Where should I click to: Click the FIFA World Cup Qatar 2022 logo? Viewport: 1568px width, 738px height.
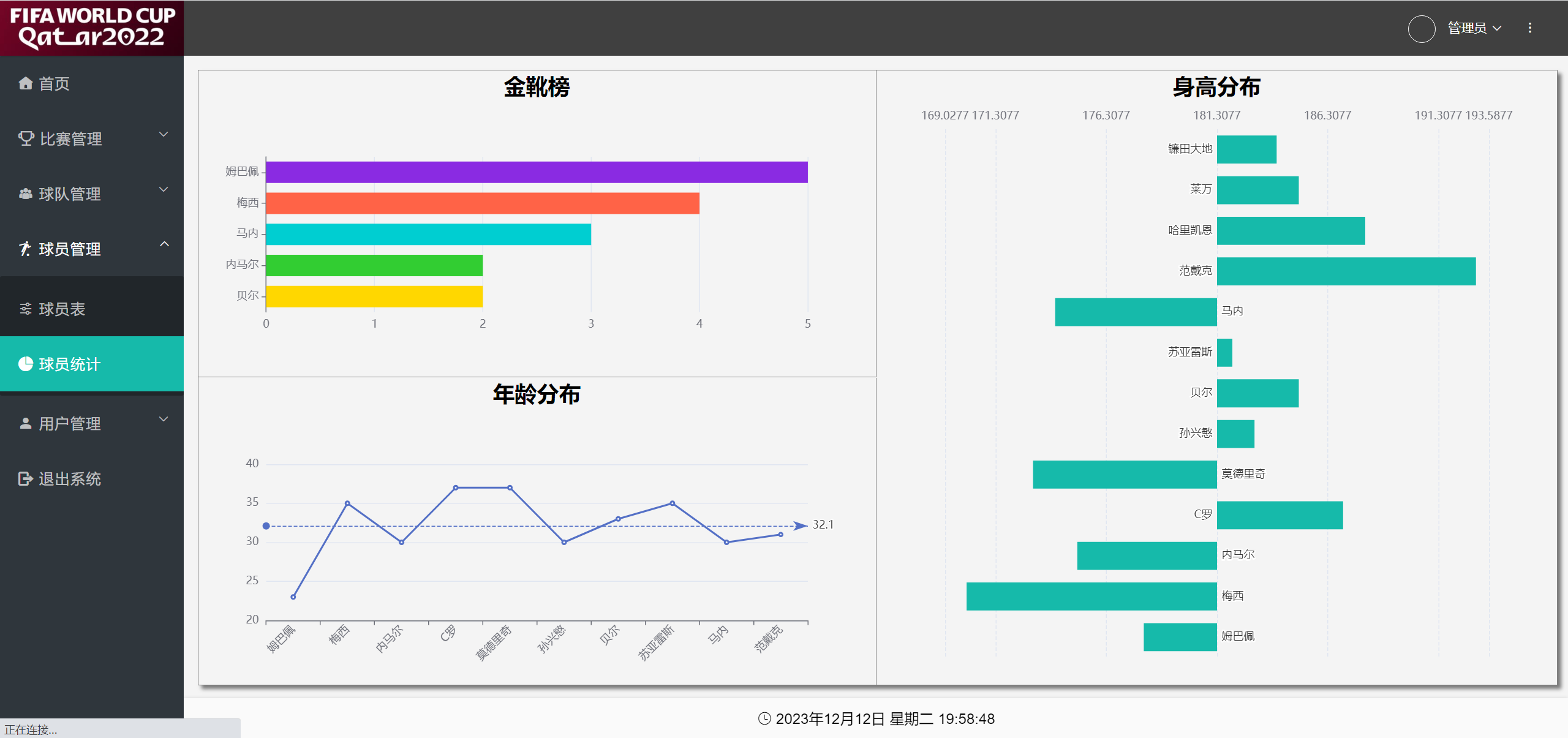[x=92, y=28]
